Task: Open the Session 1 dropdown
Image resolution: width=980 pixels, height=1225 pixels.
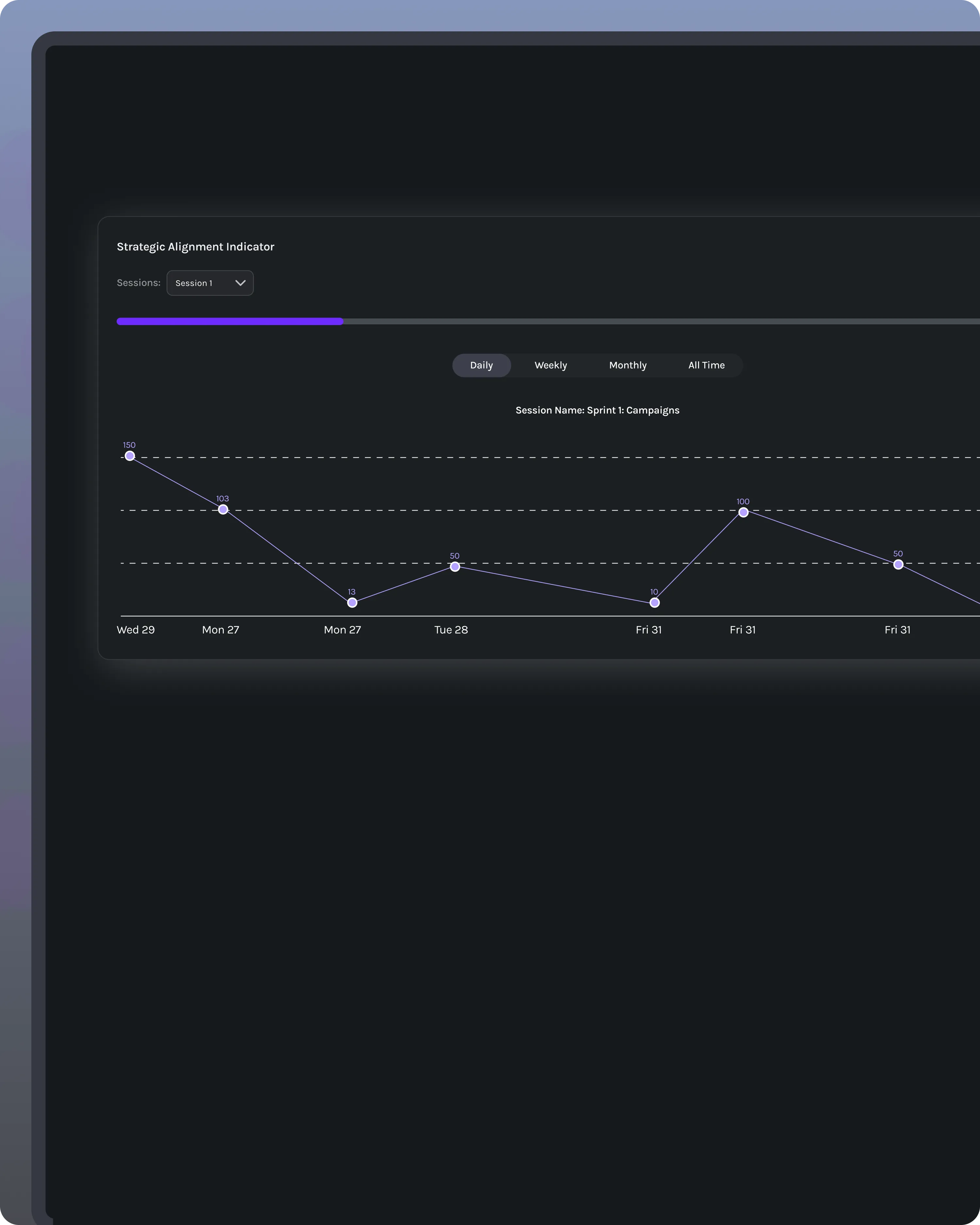Action: tap(209, 283)
